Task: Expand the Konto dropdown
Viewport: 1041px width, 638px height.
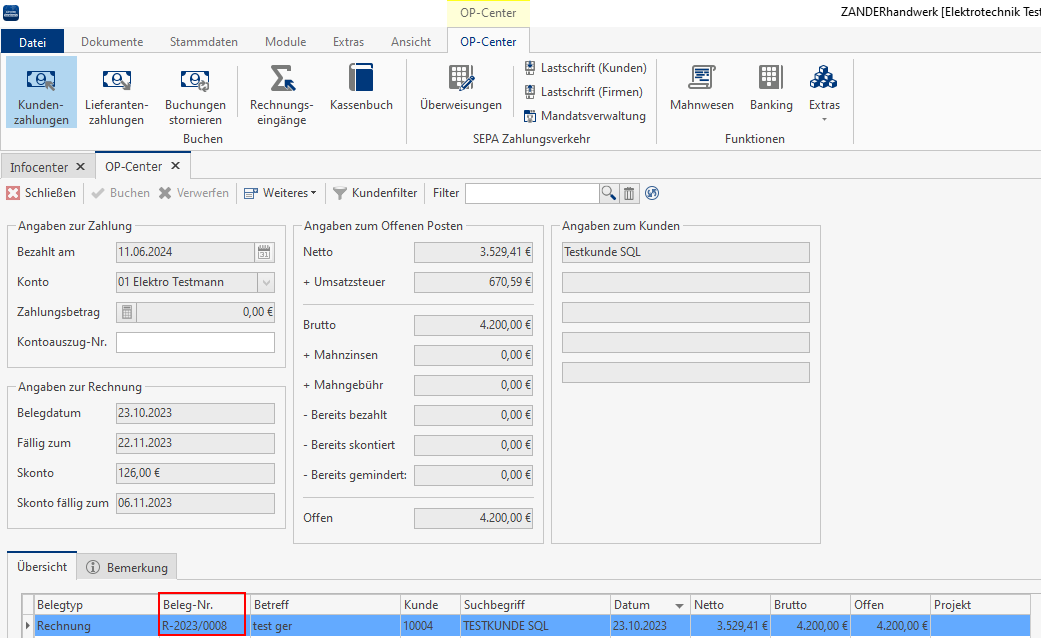Action: pos(265,282)
